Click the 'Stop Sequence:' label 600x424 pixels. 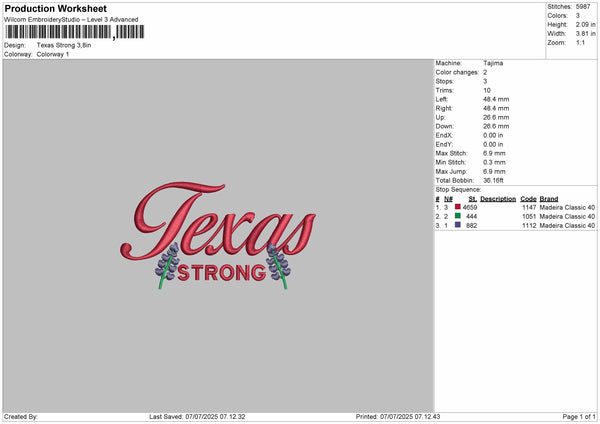pyautogui.click(x=458, y=189)
